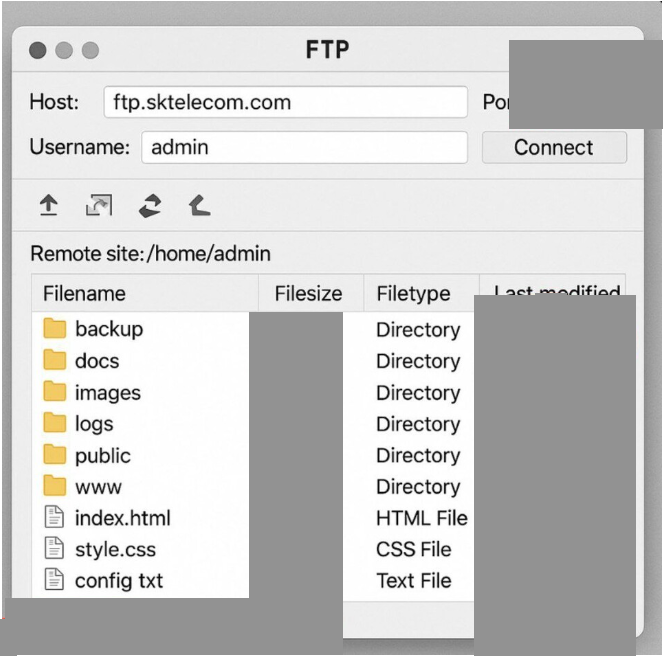Select the index.html file icon
663x656 pixels.
54,517
